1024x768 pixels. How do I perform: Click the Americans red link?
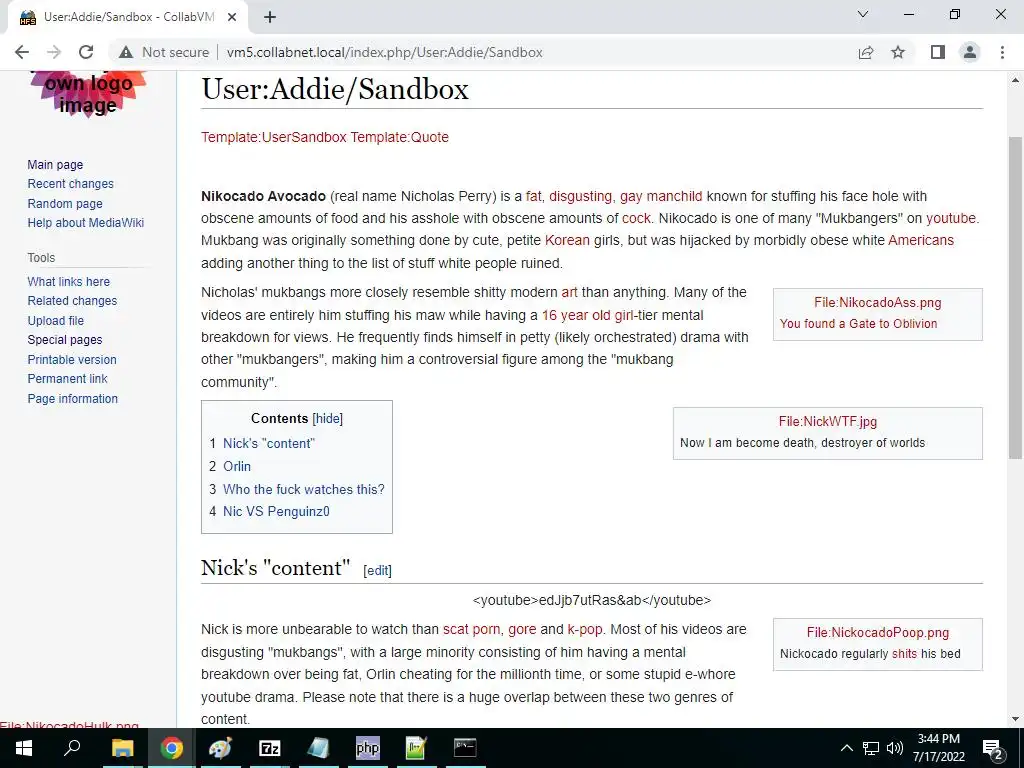(921, 240)
